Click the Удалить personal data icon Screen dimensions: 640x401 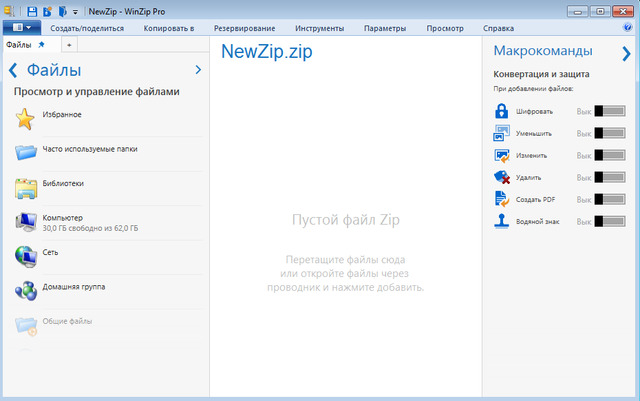pos(502,177)
